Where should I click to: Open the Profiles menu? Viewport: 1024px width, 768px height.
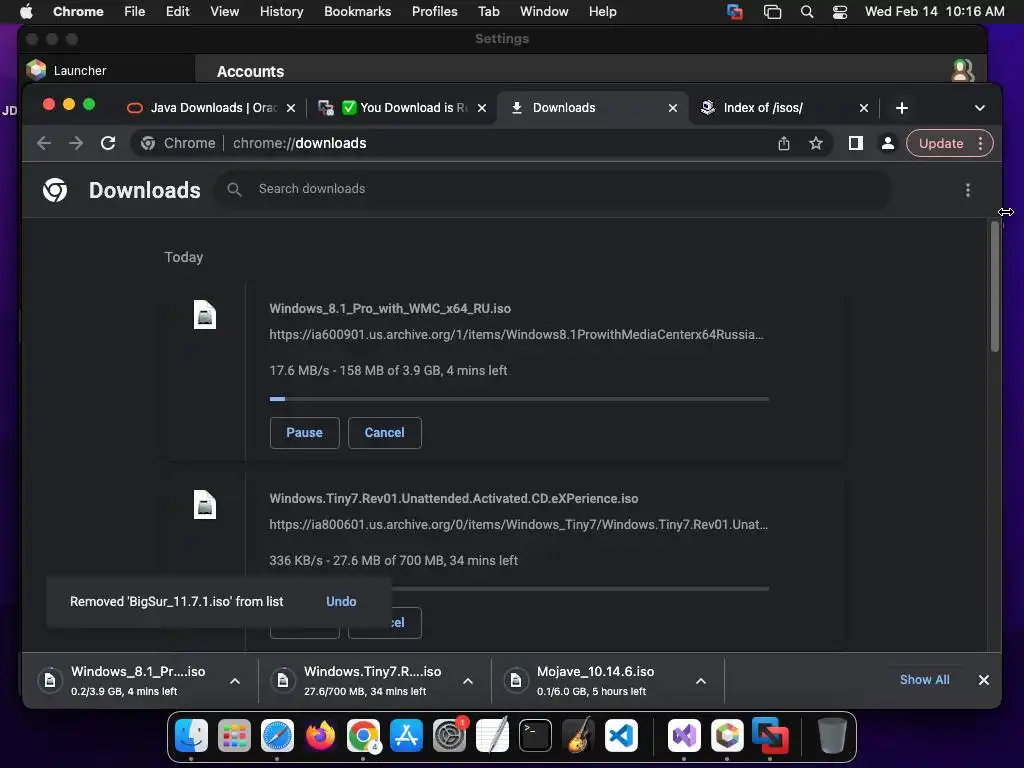[434, 12]
